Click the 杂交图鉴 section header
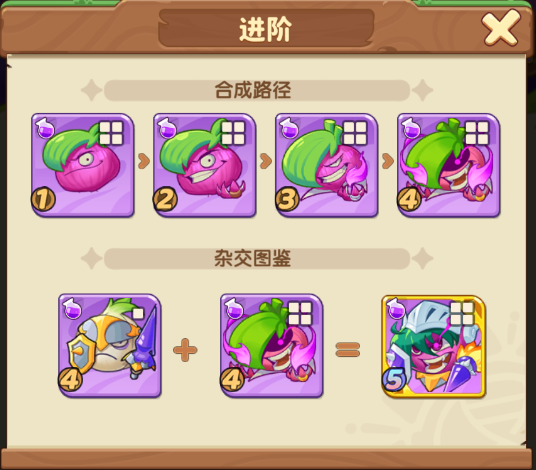536x470 pixels. pyautogui.click(x=253, y=258)
